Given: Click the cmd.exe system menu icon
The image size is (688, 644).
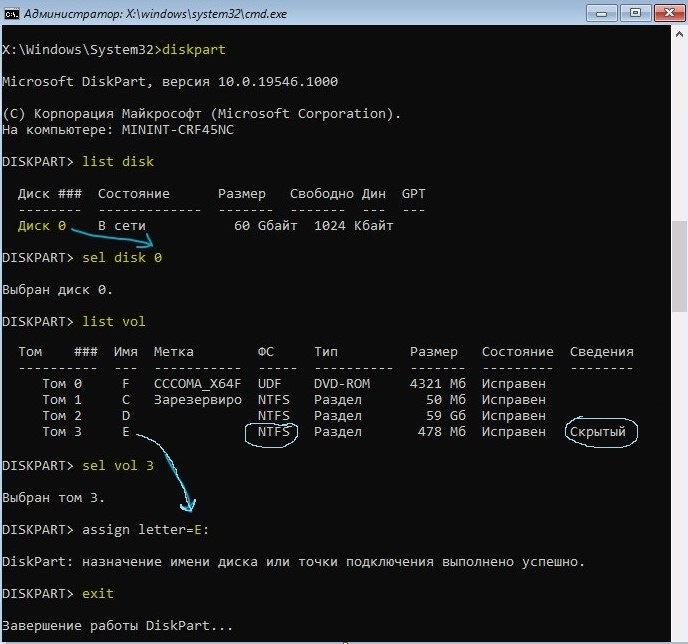Looking at the screenshot, I should (x=11, y=14).
